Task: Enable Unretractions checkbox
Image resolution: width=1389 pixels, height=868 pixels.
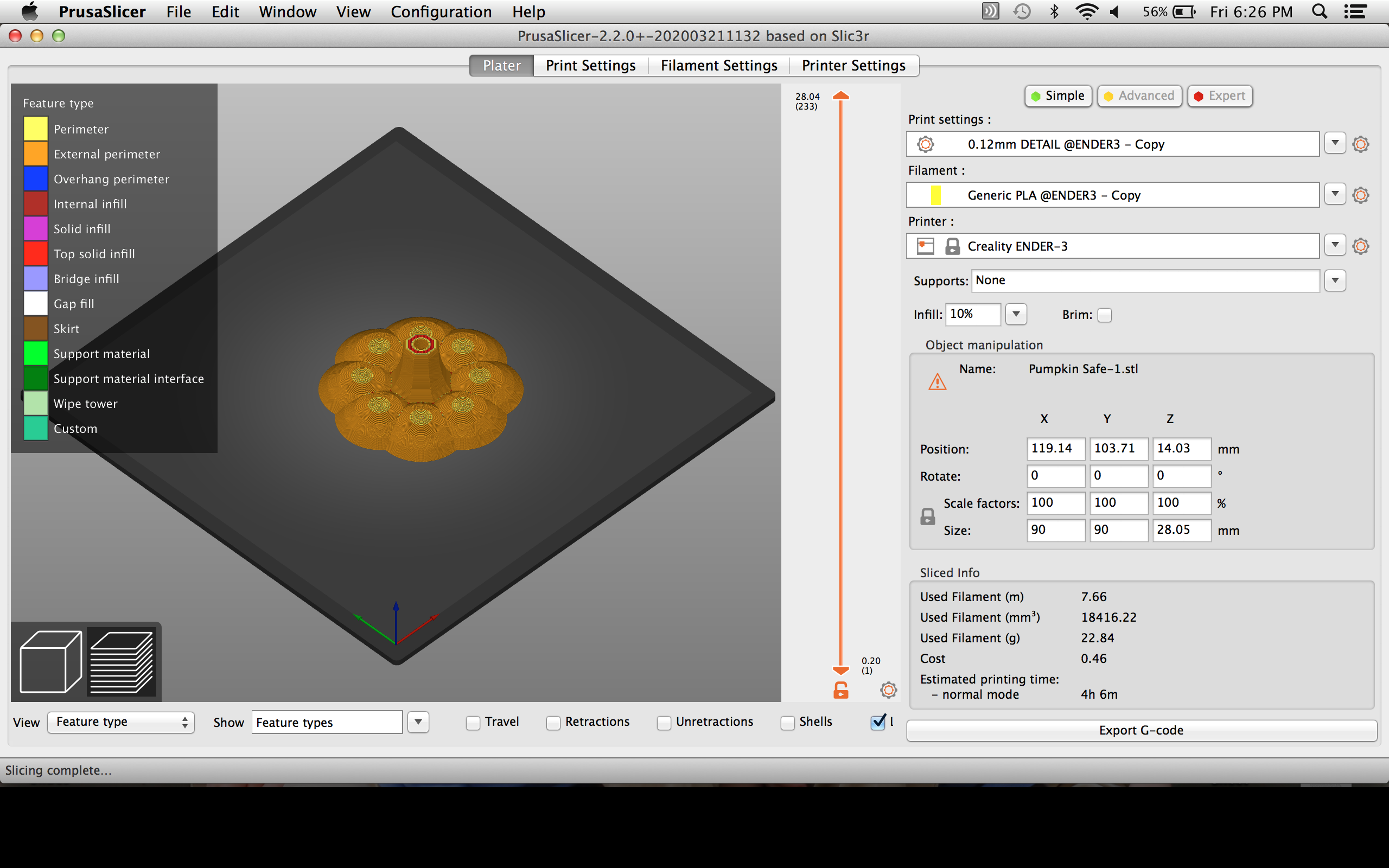Action: [664, 723]
